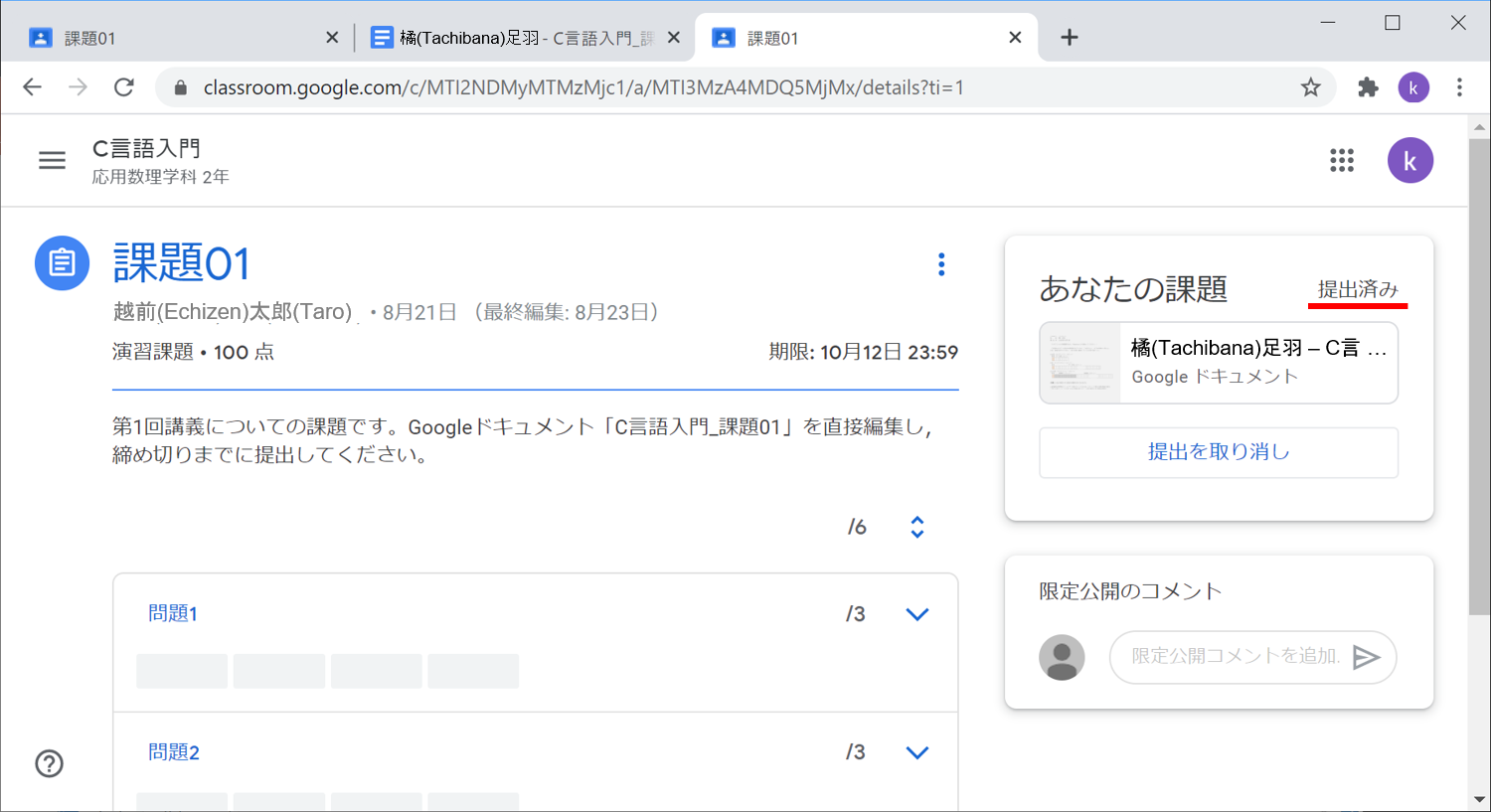
Task: Open Chrome three-dot menu
Action: tap(1459, 87)
